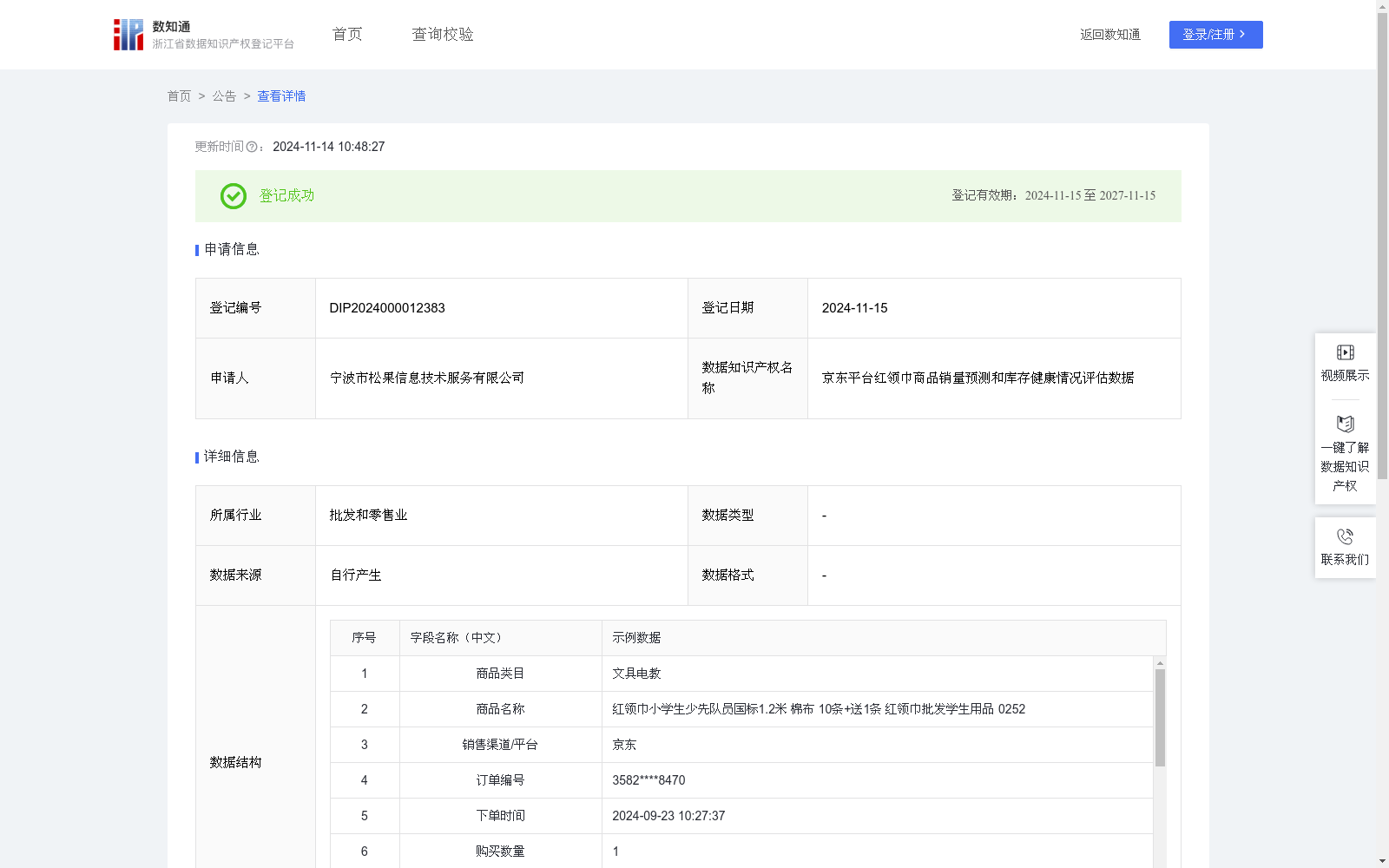The height and width of the screenshot is (868, 1389).
Task: Click the 数知通 platform logo
Action: [203, 35]
